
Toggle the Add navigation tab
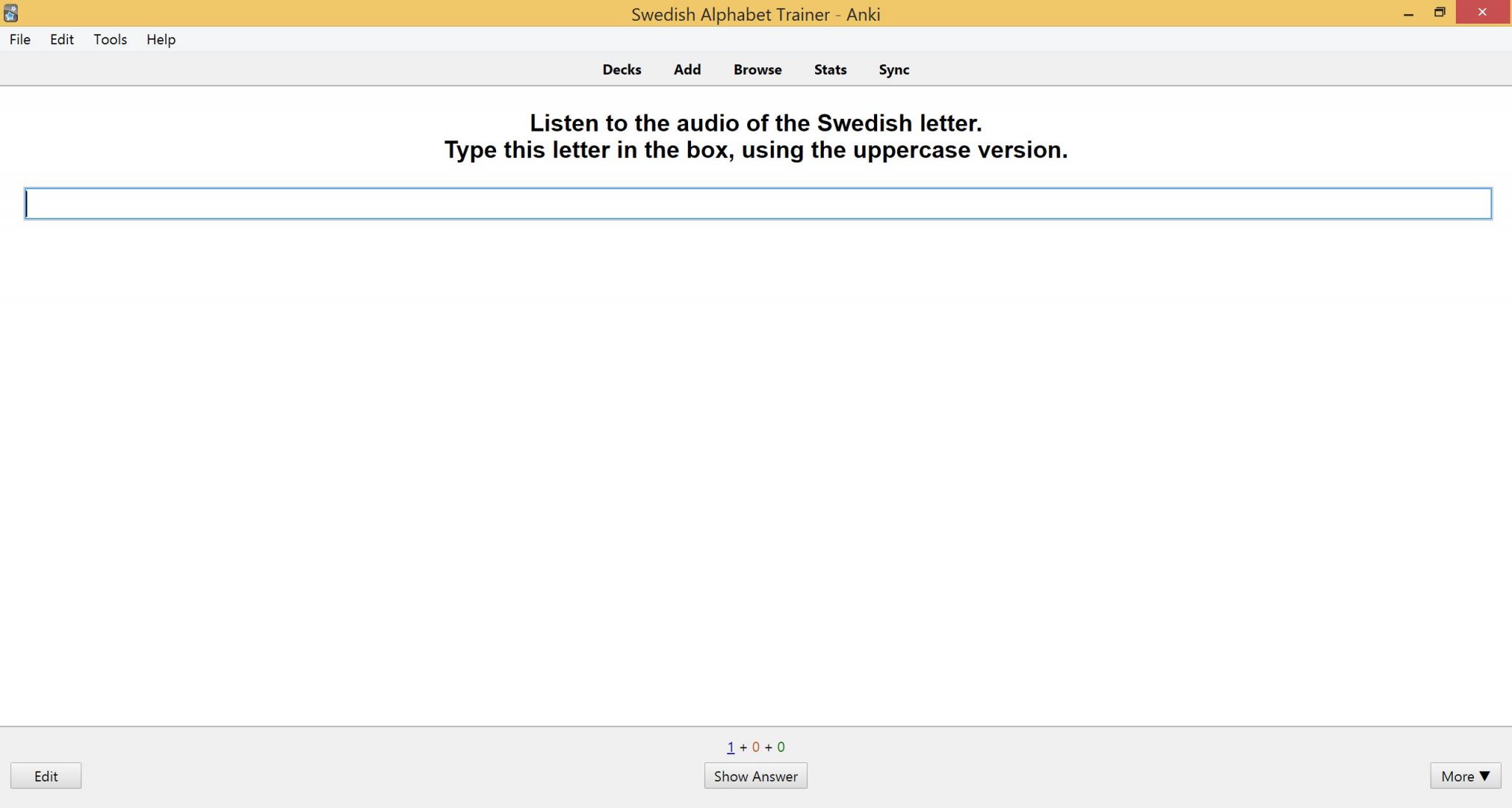point(687,69)
